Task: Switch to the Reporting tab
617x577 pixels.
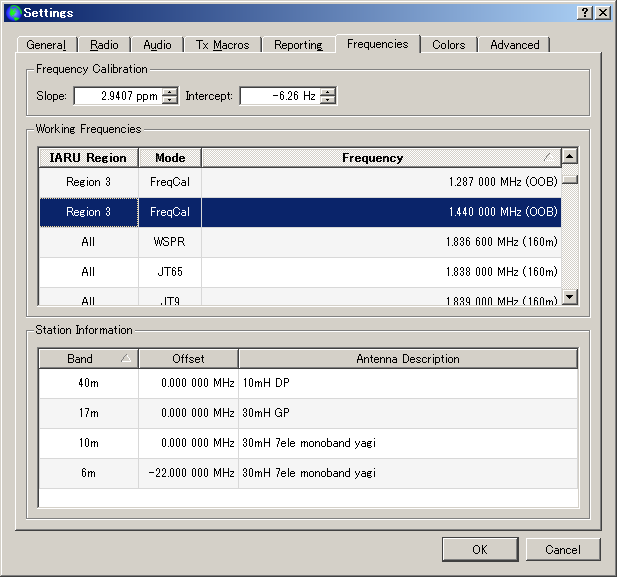Action: [x=299, y=45]
